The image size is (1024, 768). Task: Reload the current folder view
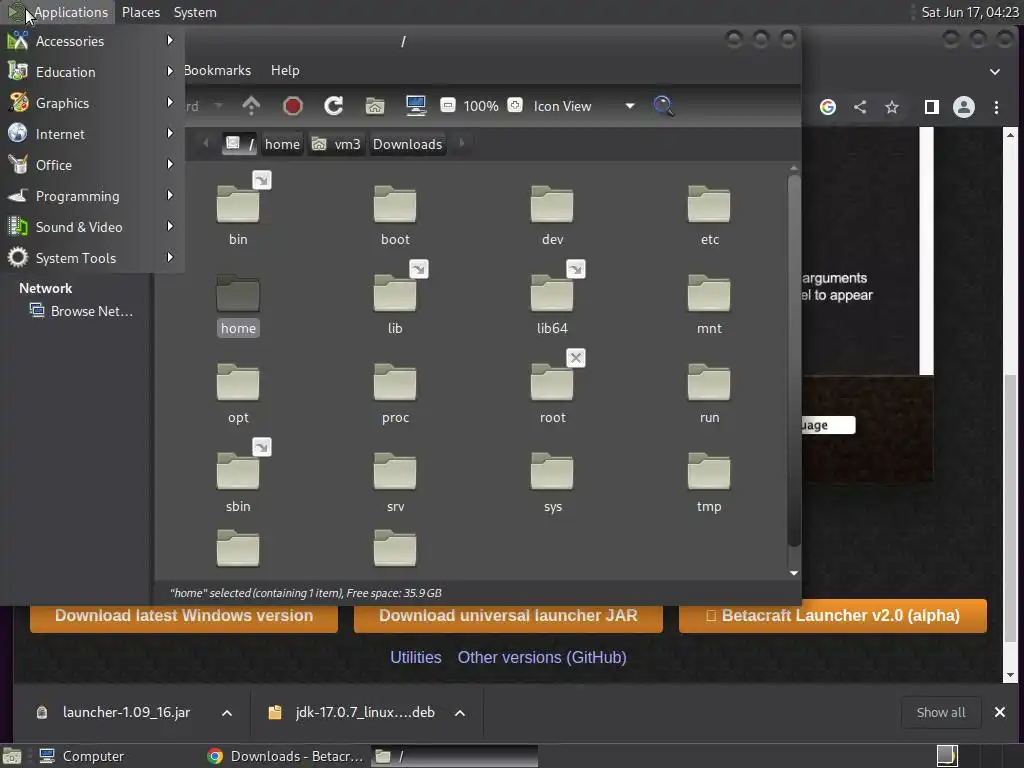tap(334, 106)
